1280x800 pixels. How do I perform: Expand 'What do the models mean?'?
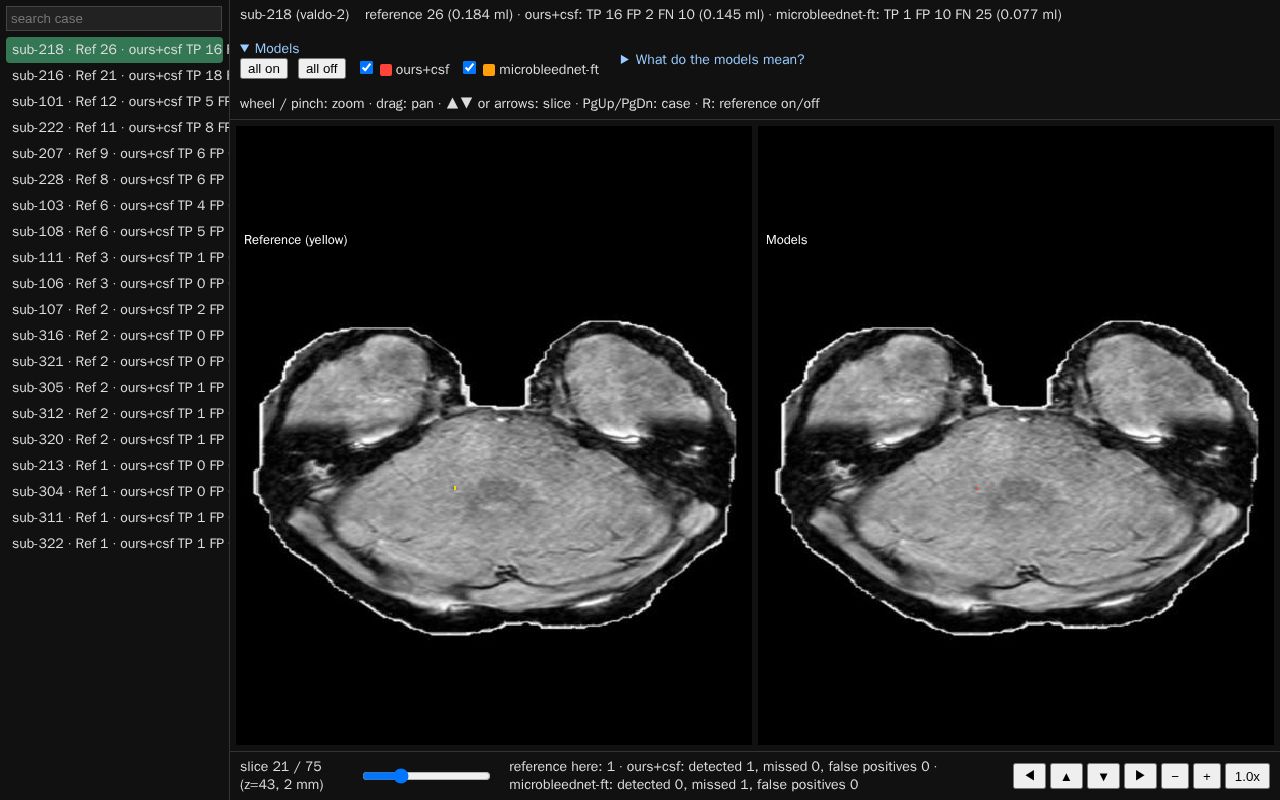pyautogui.click(x=712, y=60)
